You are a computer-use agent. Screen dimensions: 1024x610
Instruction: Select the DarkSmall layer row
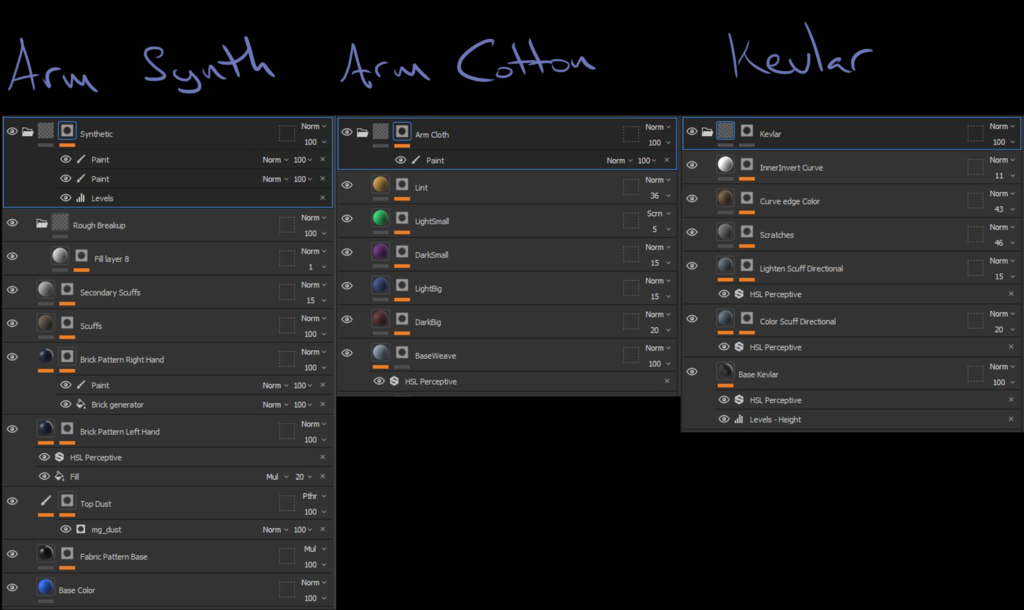(507, 255)
